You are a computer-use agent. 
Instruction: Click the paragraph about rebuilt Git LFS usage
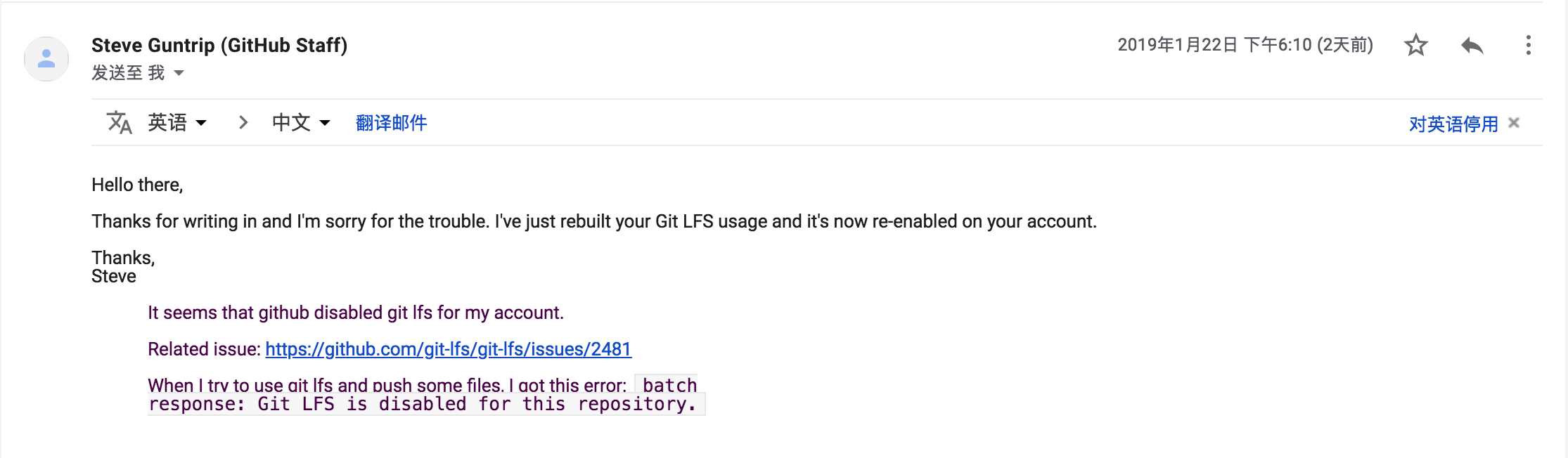coord(593,221)
